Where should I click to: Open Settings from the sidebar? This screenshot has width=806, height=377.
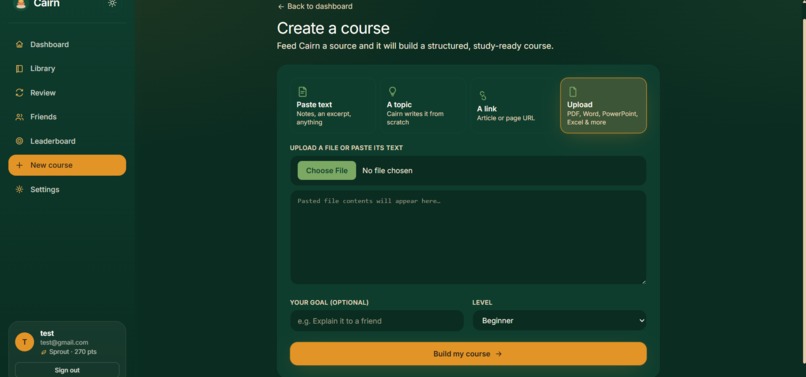tap(67, 189)
